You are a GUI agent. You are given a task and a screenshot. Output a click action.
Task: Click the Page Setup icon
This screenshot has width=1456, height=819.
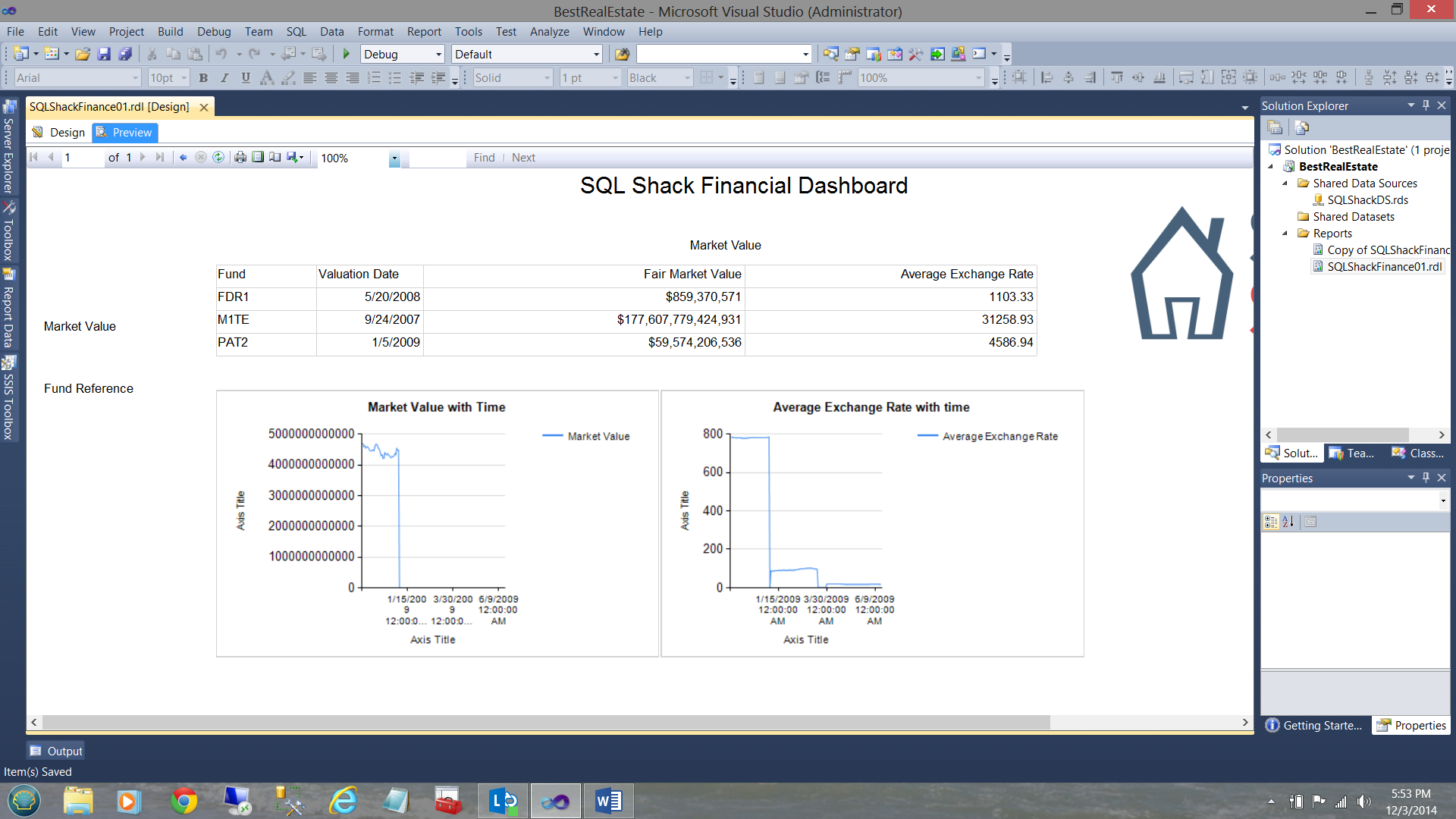[x=275, y=157]
